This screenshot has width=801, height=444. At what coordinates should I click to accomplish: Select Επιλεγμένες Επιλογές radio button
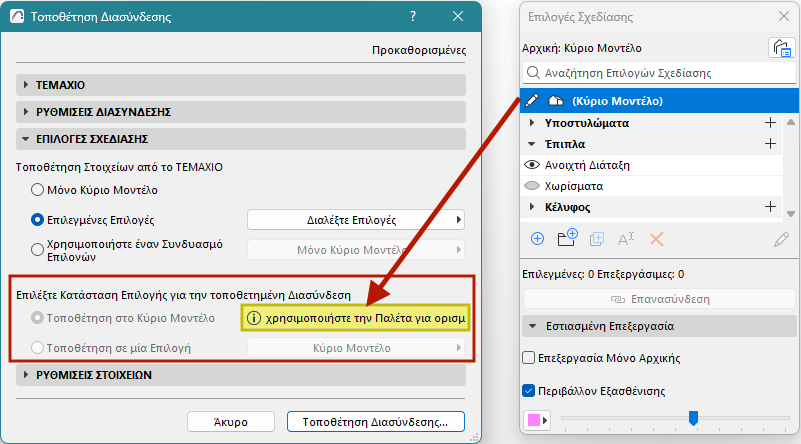click(37, 220)
